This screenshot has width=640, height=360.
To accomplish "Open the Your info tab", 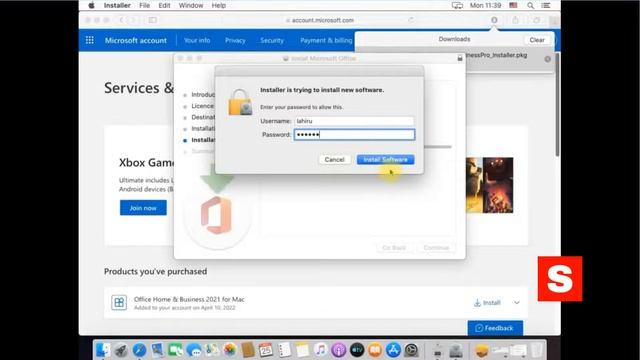I will (x=197, y=40).
